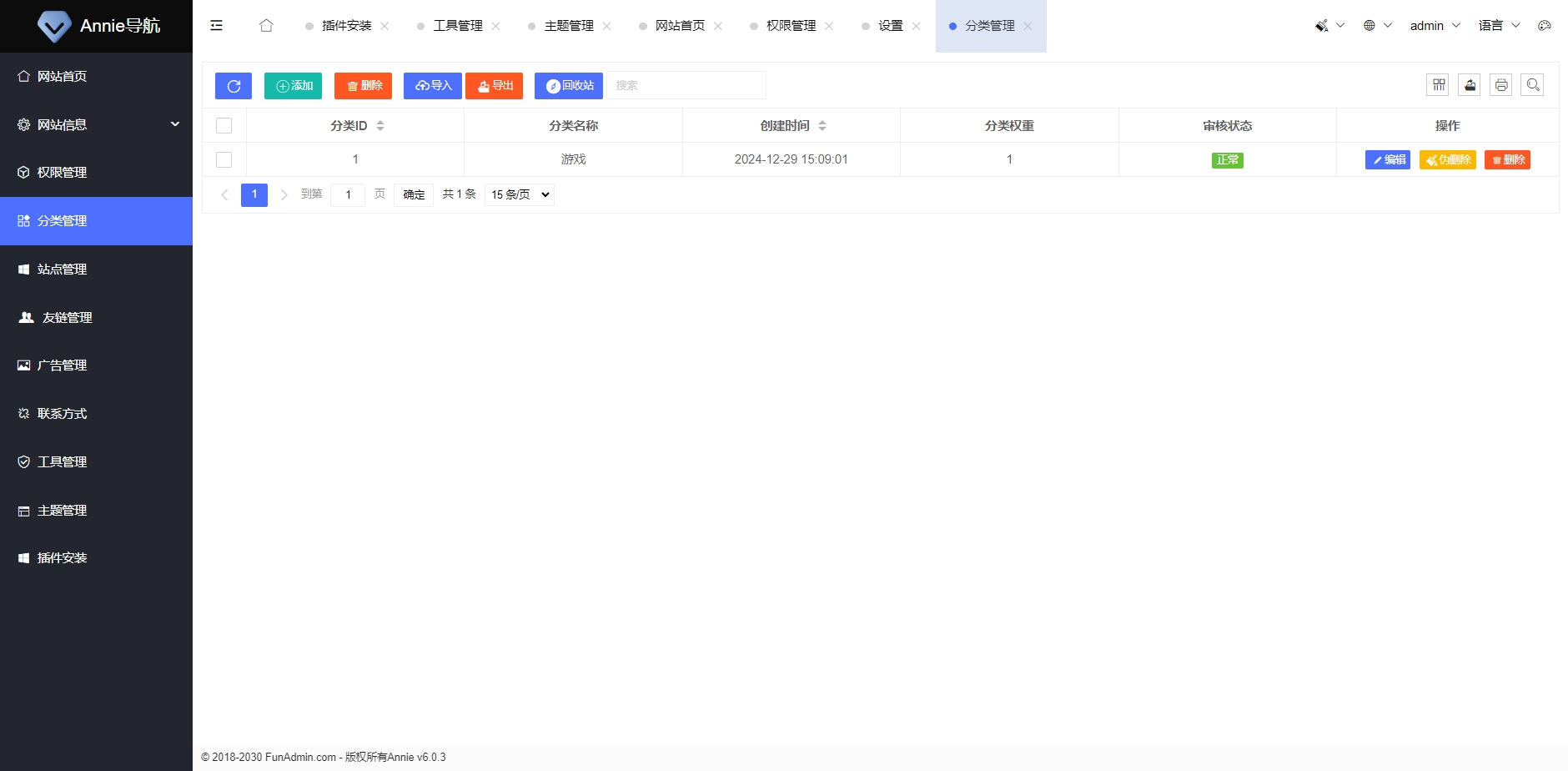This screenshot has width=1568, height=771.
Task: Click the theme palette icon in the header
Action: [1544, 25]
